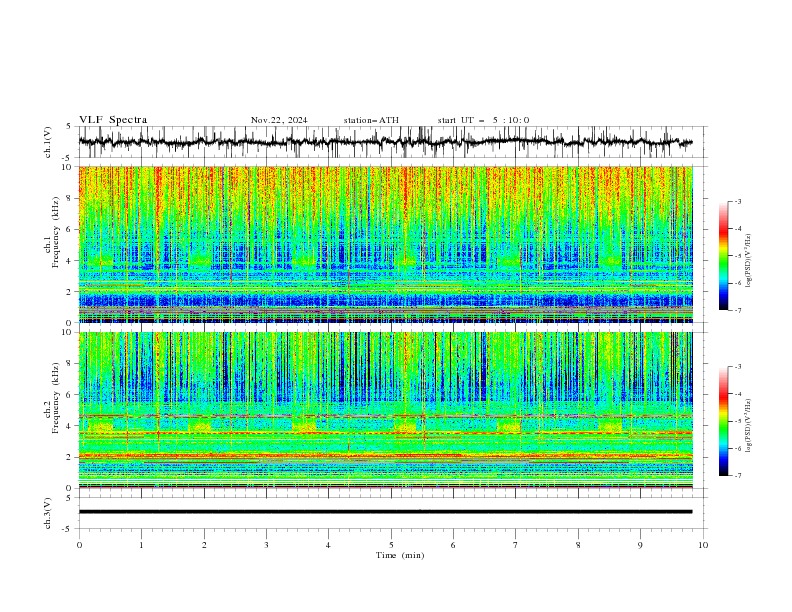Click the "ch.1(V)" axis label

tap(48, 142)
